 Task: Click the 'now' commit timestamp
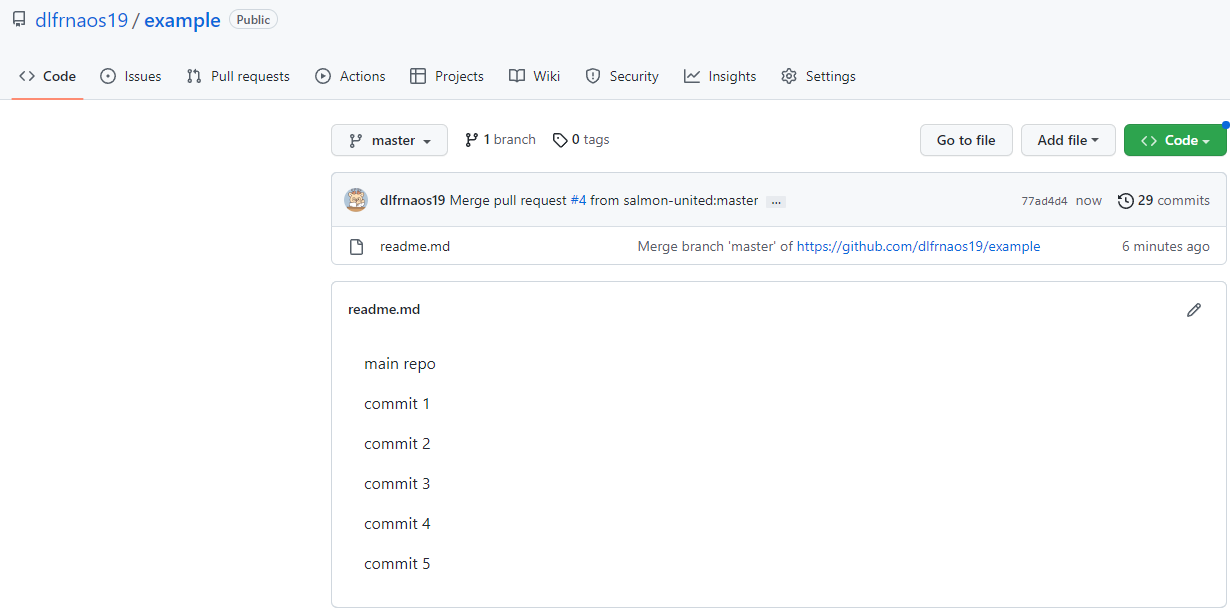click(1089, 200)
